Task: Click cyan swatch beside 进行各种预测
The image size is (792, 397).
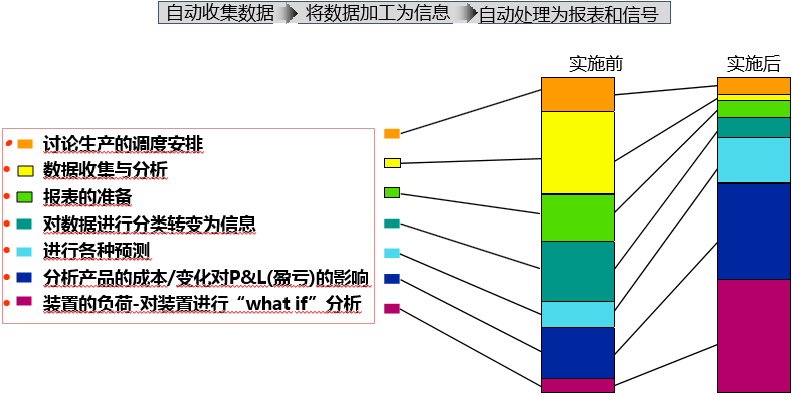Action: [x=25, y=251]
